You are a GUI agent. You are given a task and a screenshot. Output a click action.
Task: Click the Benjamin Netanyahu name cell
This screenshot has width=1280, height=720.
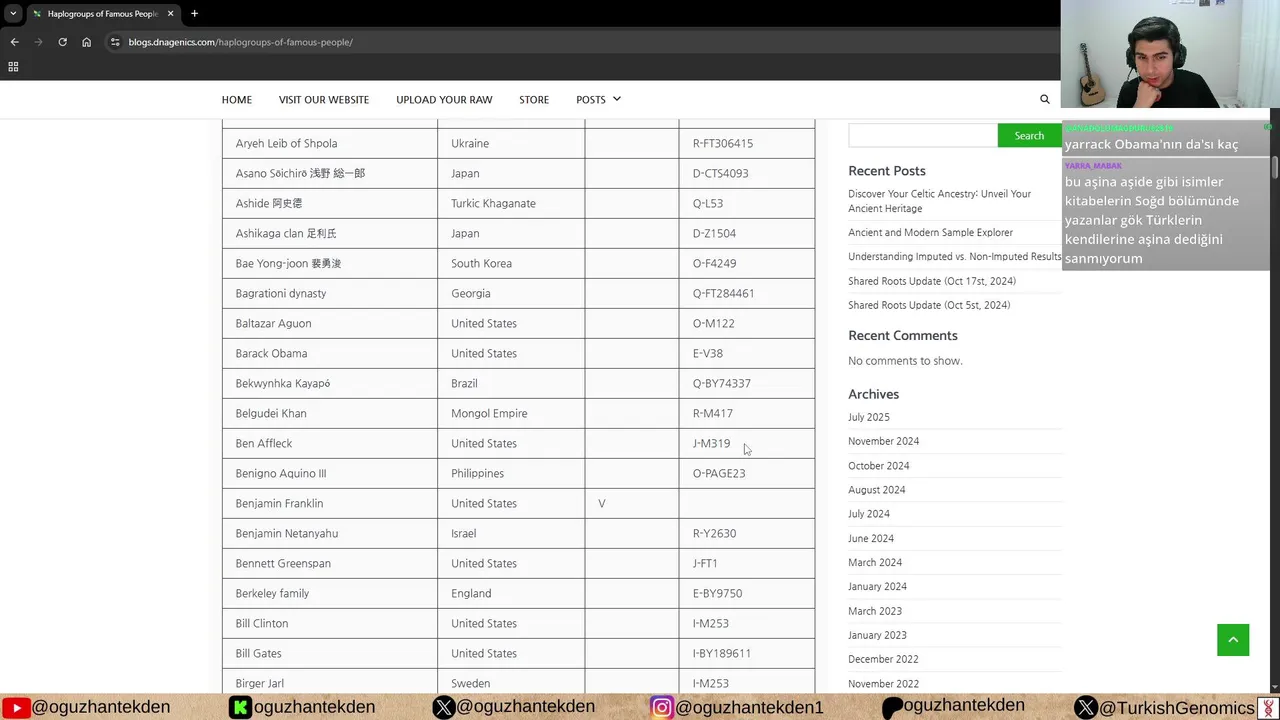point(330,533)
